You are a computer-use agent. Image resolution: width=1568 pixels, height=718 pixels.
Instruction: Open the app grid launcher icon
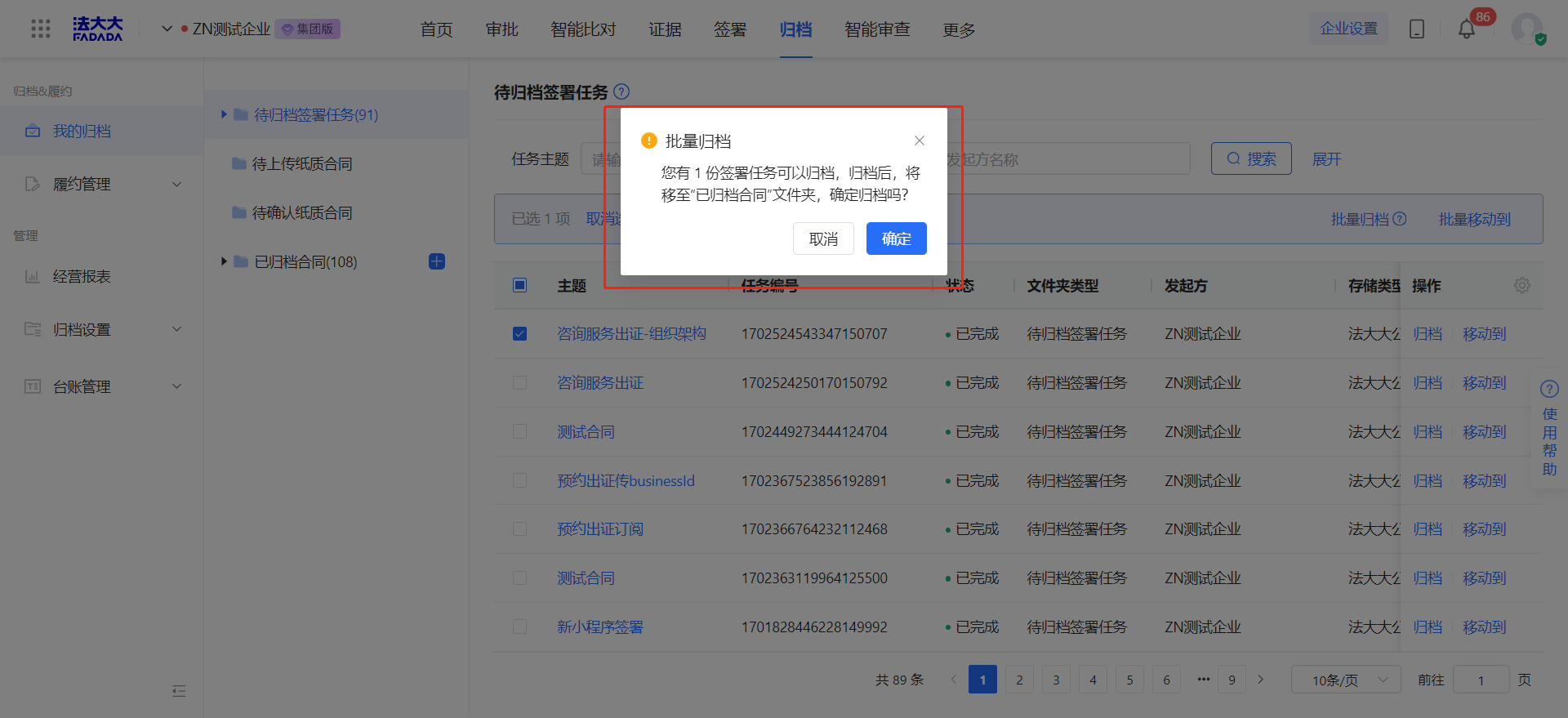point(41,29)
